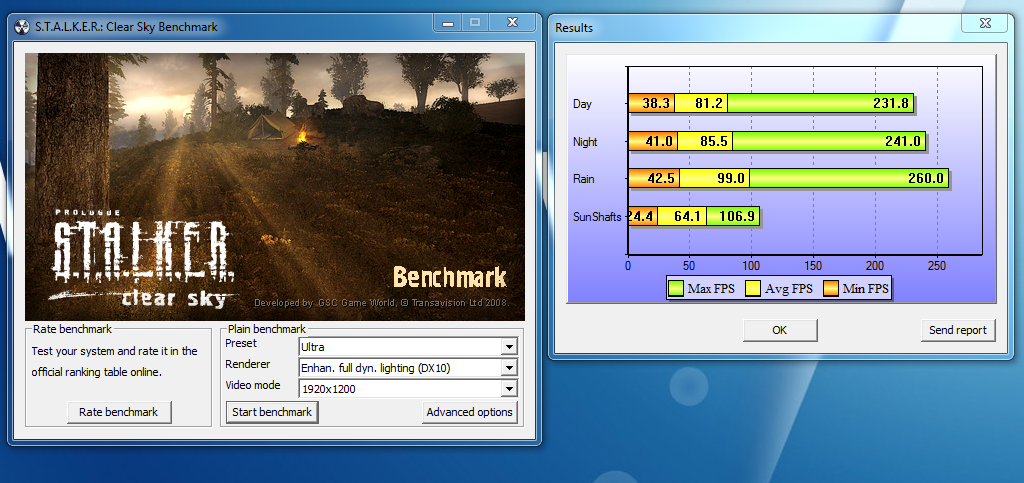Click the green Max FPS legend swatch
The image size is (1024, 483).
click(676, 288)
